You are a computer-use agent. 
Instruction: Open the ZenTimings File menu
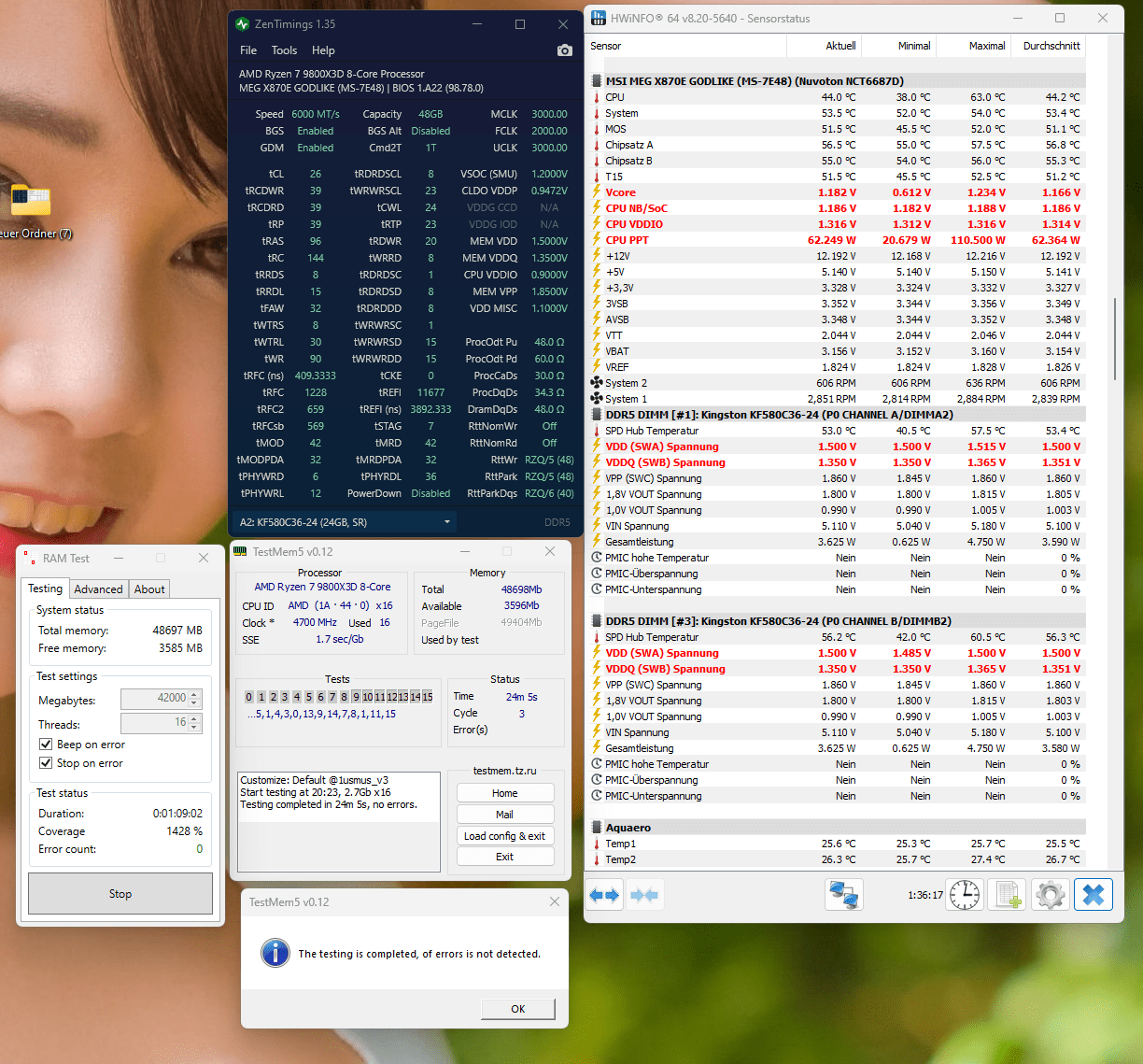248,50
